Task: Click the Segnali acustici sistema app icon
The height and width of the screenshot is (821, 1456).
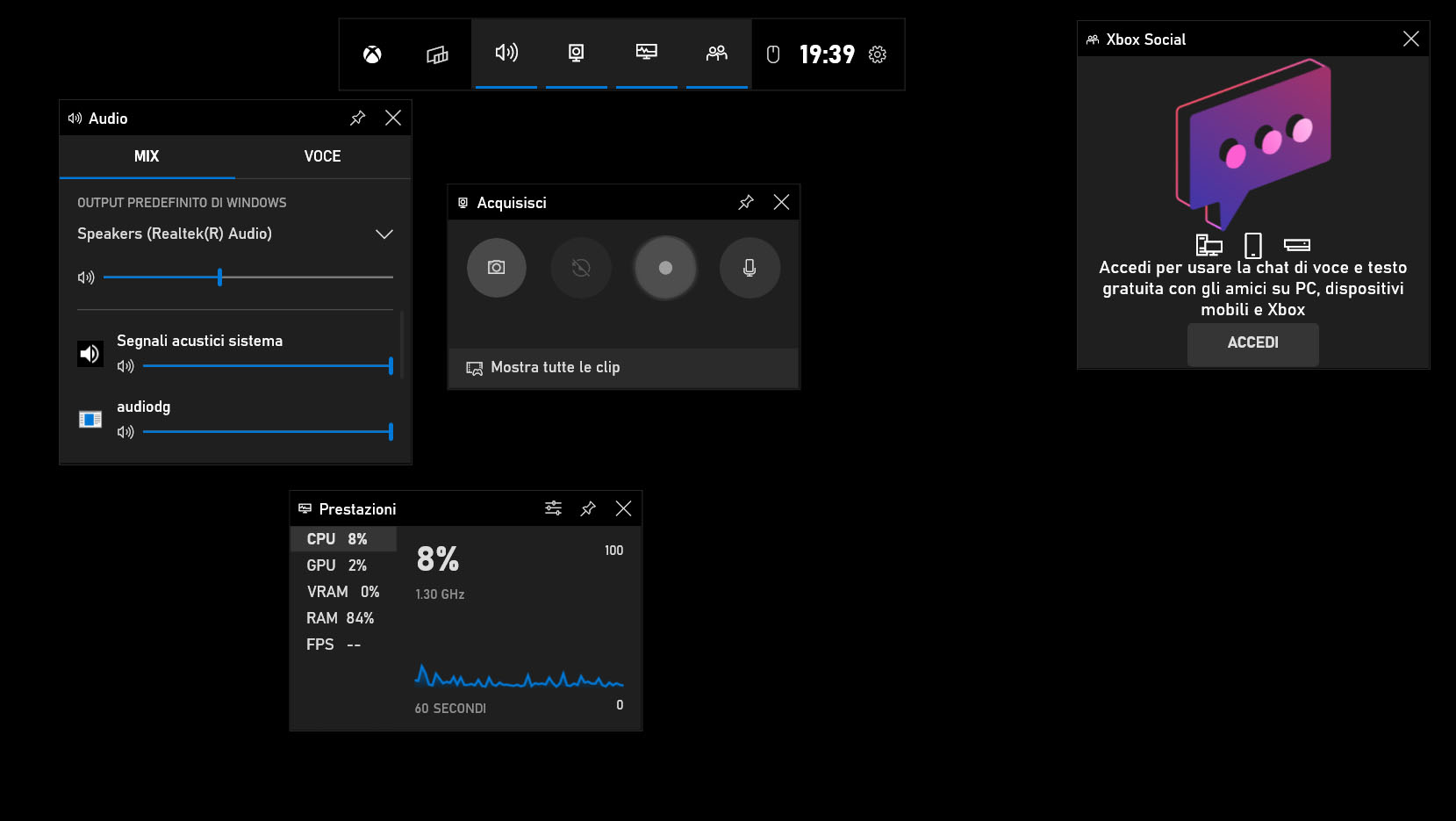Action: point(90,354)
